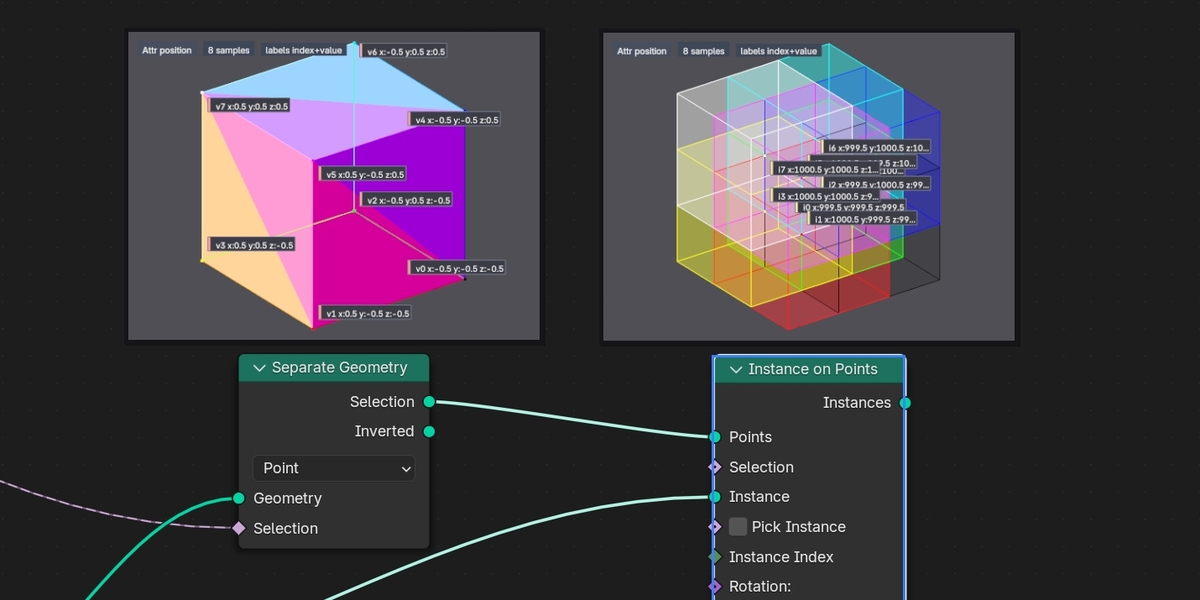Click the Points input socket
Viewport: 1200px width, 600px height.
[x=715, y=437]
